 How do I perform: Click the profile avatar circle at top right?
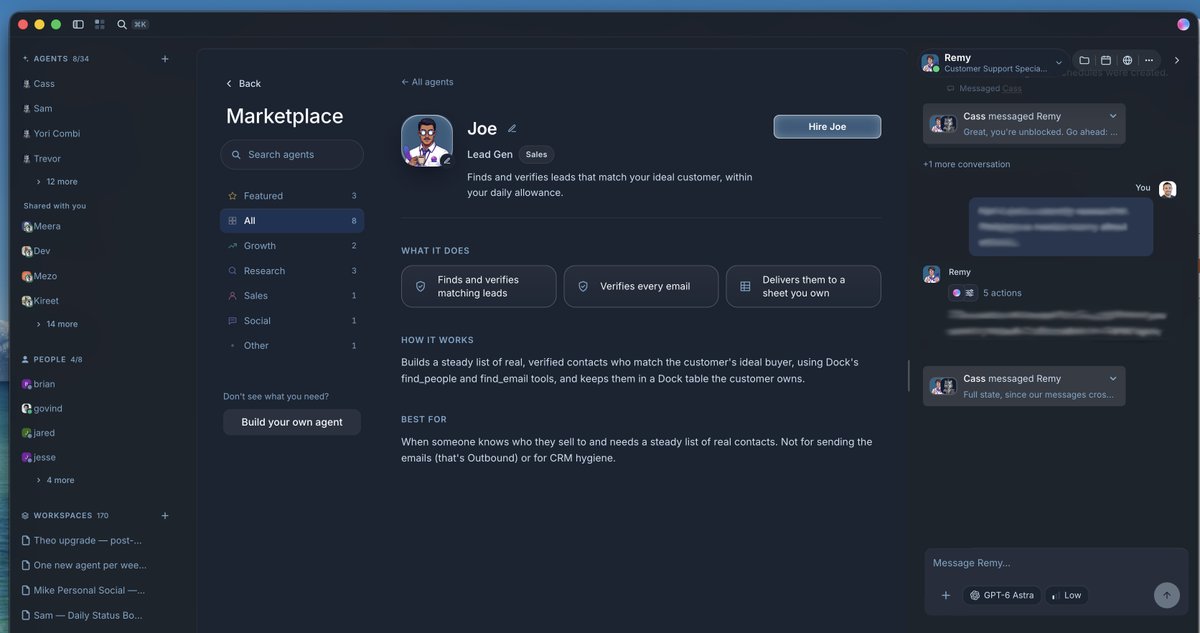click(1183, 24)
